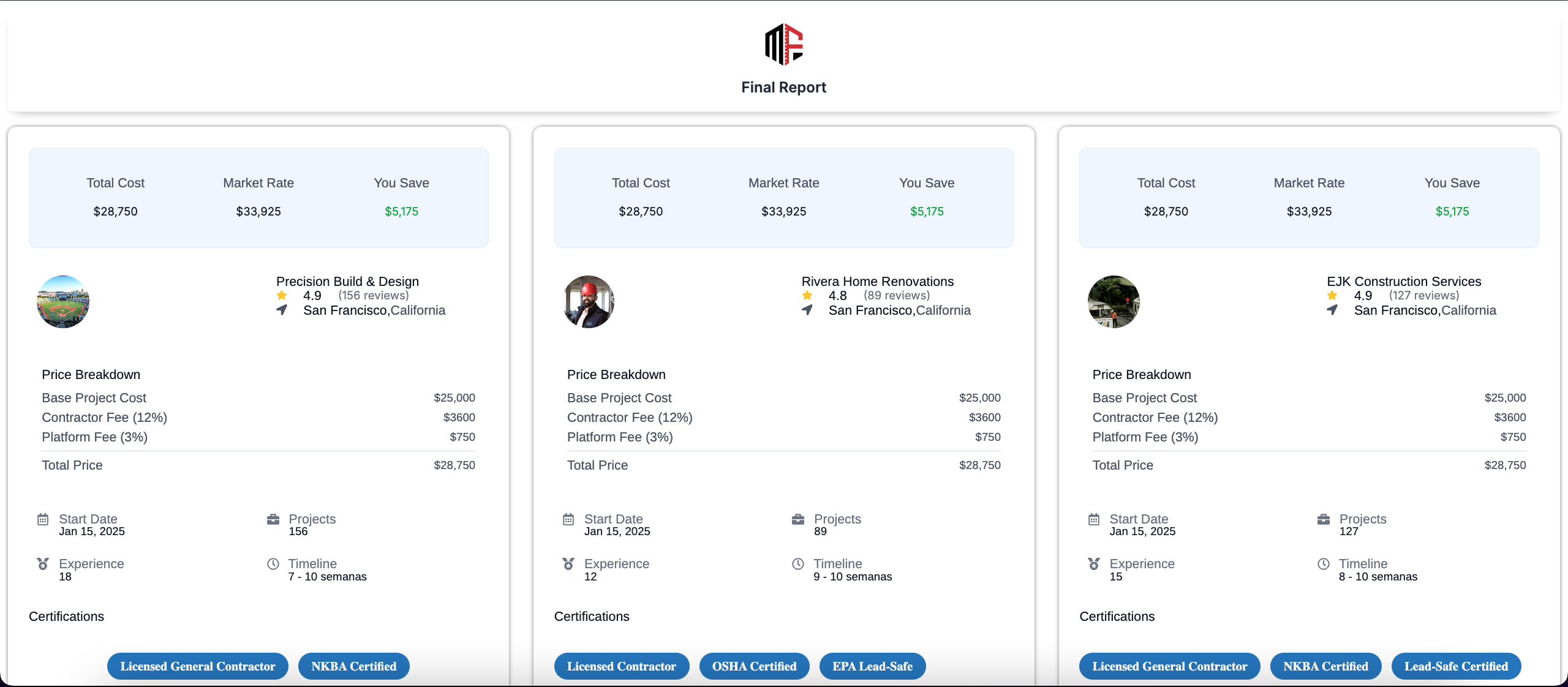Click clock icon for 7 - 10 semanas timeline
The height and width of the screenshot is (687, 1568).
point(273,564)
